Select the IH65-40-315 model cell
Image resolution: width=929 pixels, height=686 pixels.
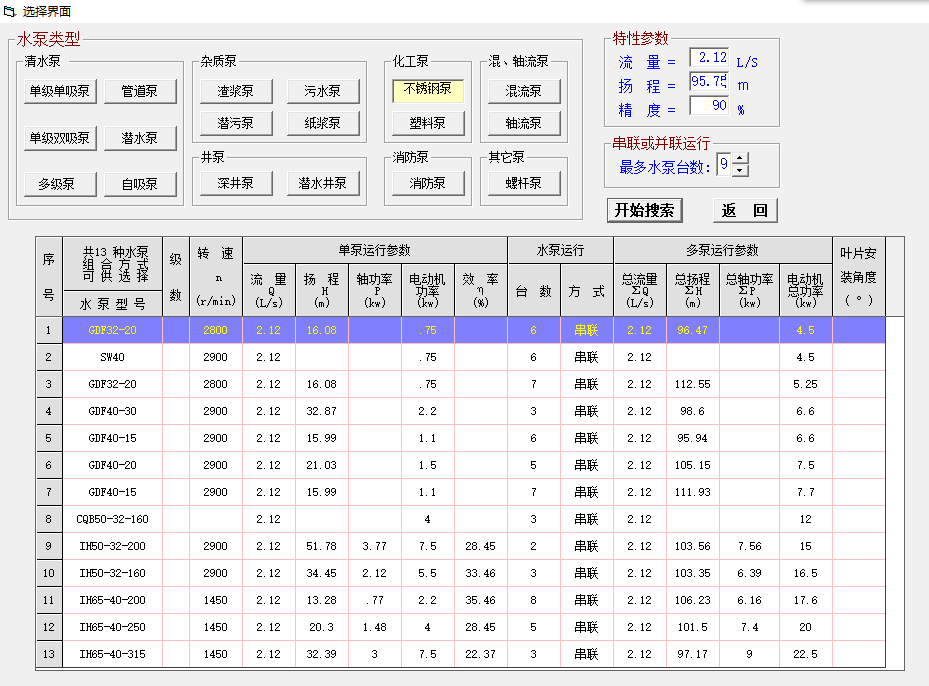[x=113, y=654]
